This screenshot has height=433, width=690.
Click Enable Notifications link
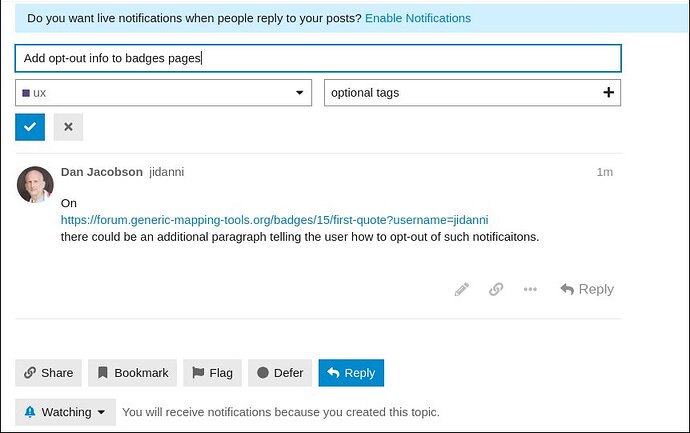point(418,18)
